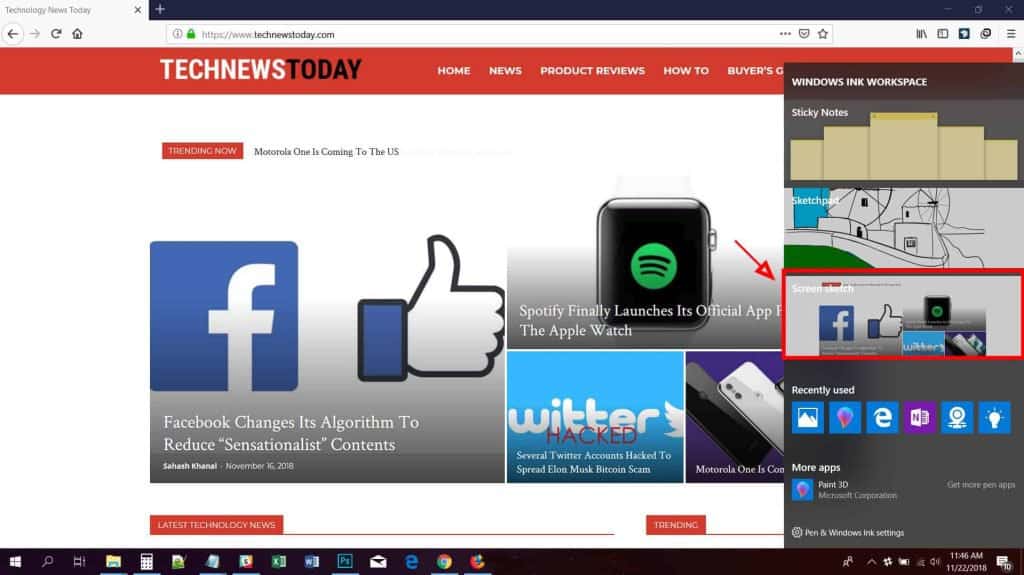The width and height of the screenshot is (1024, 575).
Task: Open recently used OneNote icon
Action: (x=920, y=418)
